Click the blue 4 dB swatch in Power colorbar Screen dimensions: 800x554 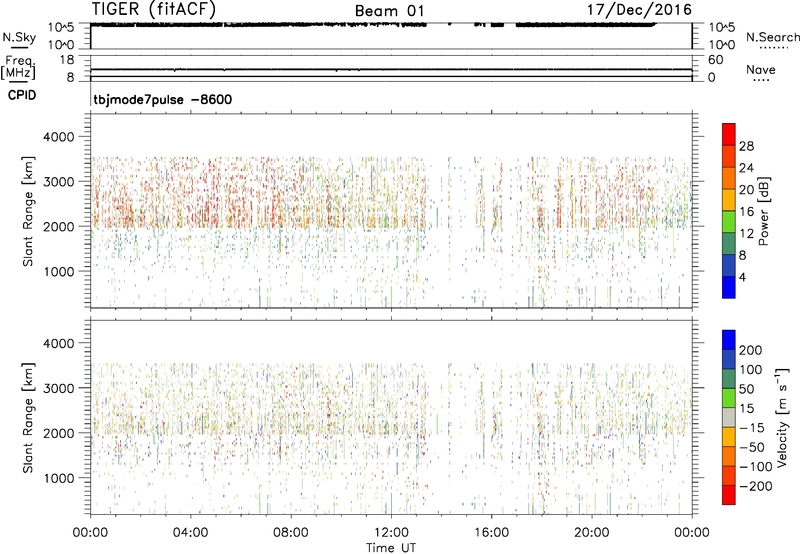coord(729,287)
